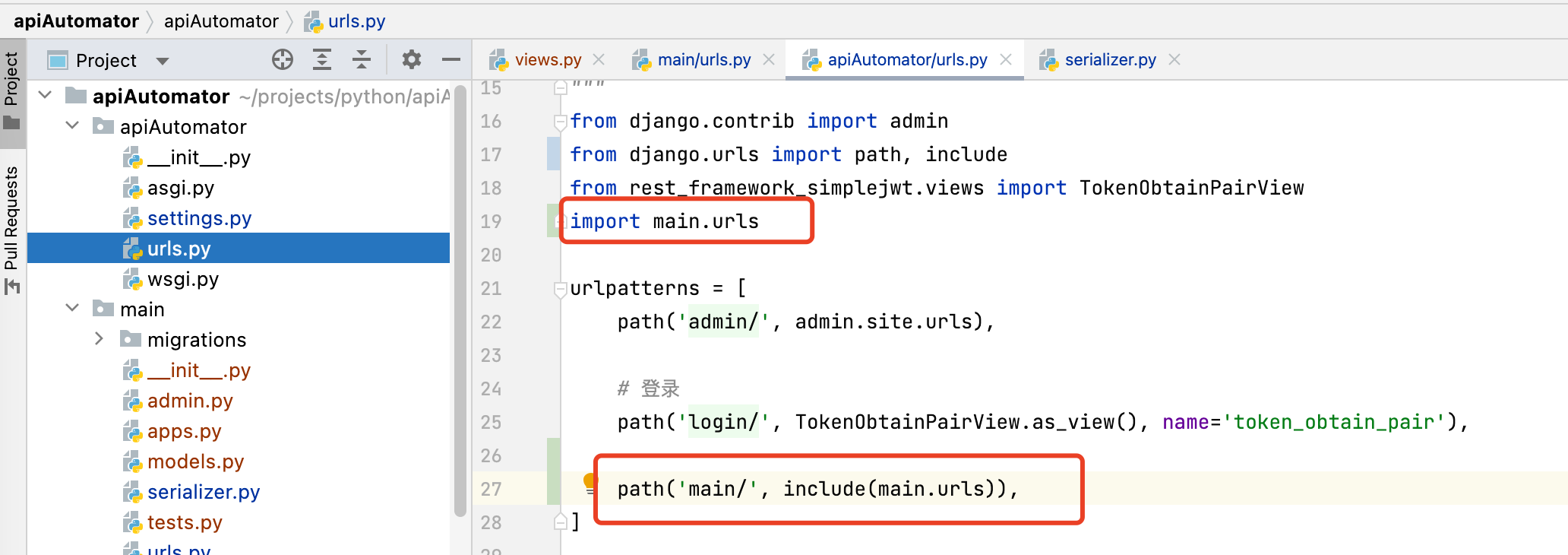Click the '# 登录' comment on line 24

click(x=648, y=388)
